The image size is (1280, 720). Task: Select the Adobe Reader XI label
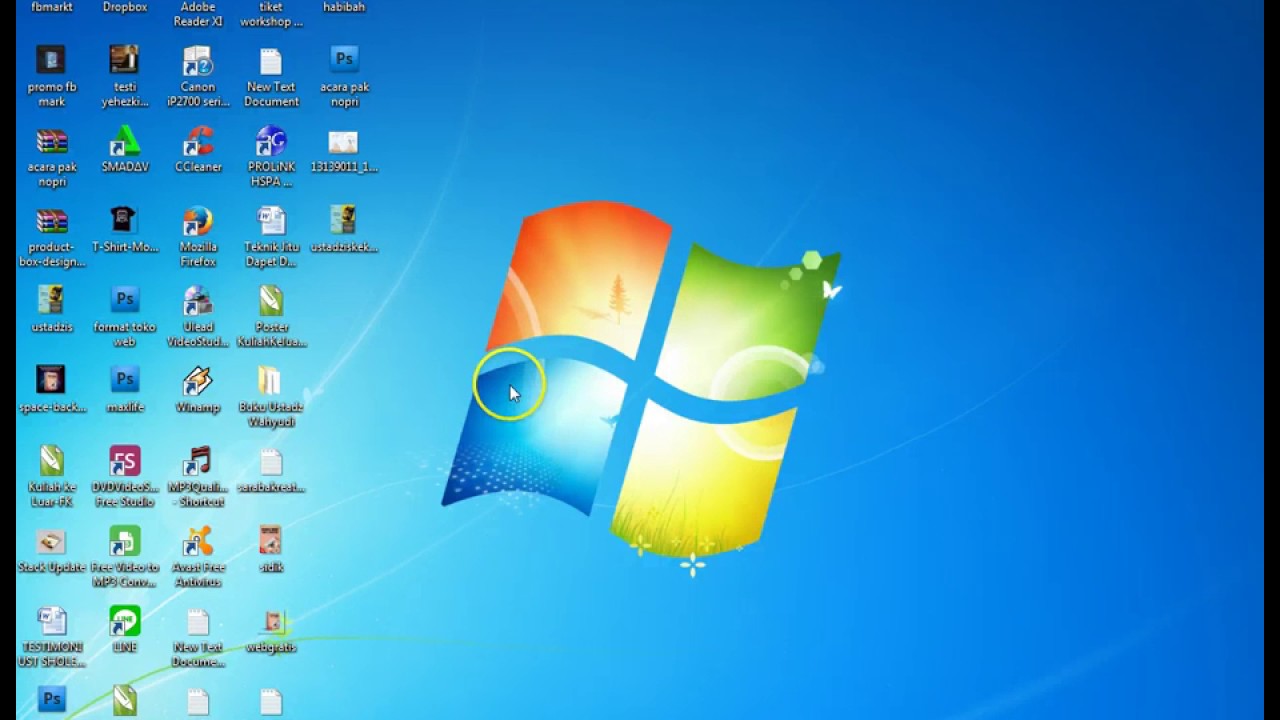click(x=198, y=14)
